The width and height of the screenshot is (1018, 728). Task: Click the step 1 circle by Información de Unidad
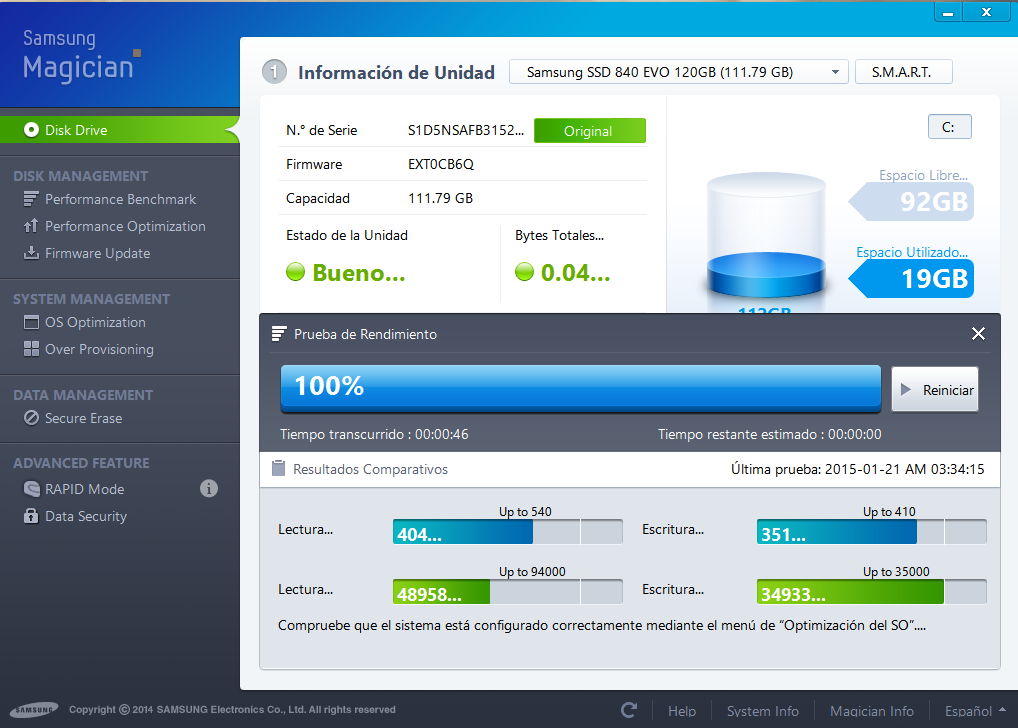click(274, 72)
